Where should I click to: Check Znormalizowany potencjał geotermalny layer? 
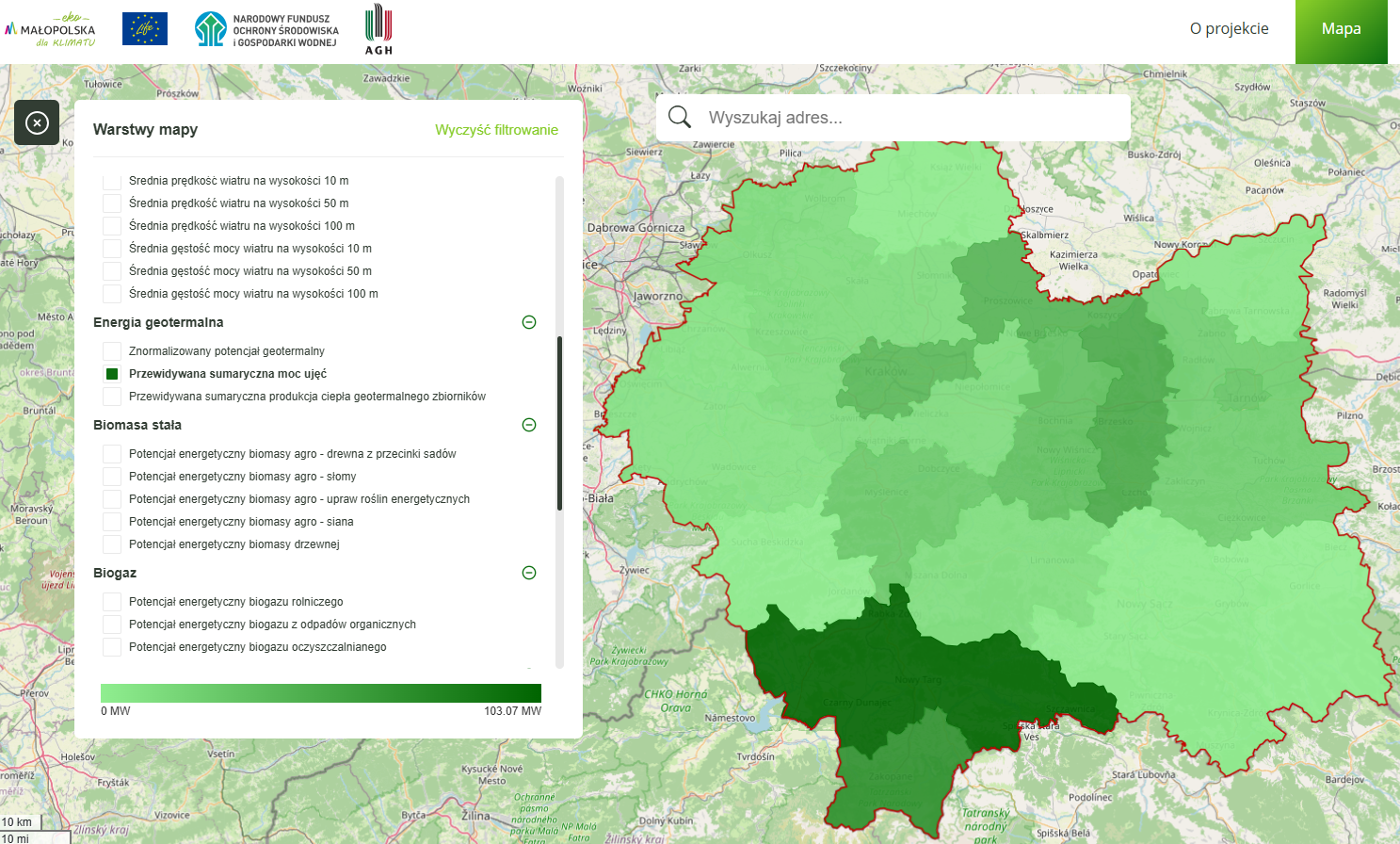coord(112,351)
